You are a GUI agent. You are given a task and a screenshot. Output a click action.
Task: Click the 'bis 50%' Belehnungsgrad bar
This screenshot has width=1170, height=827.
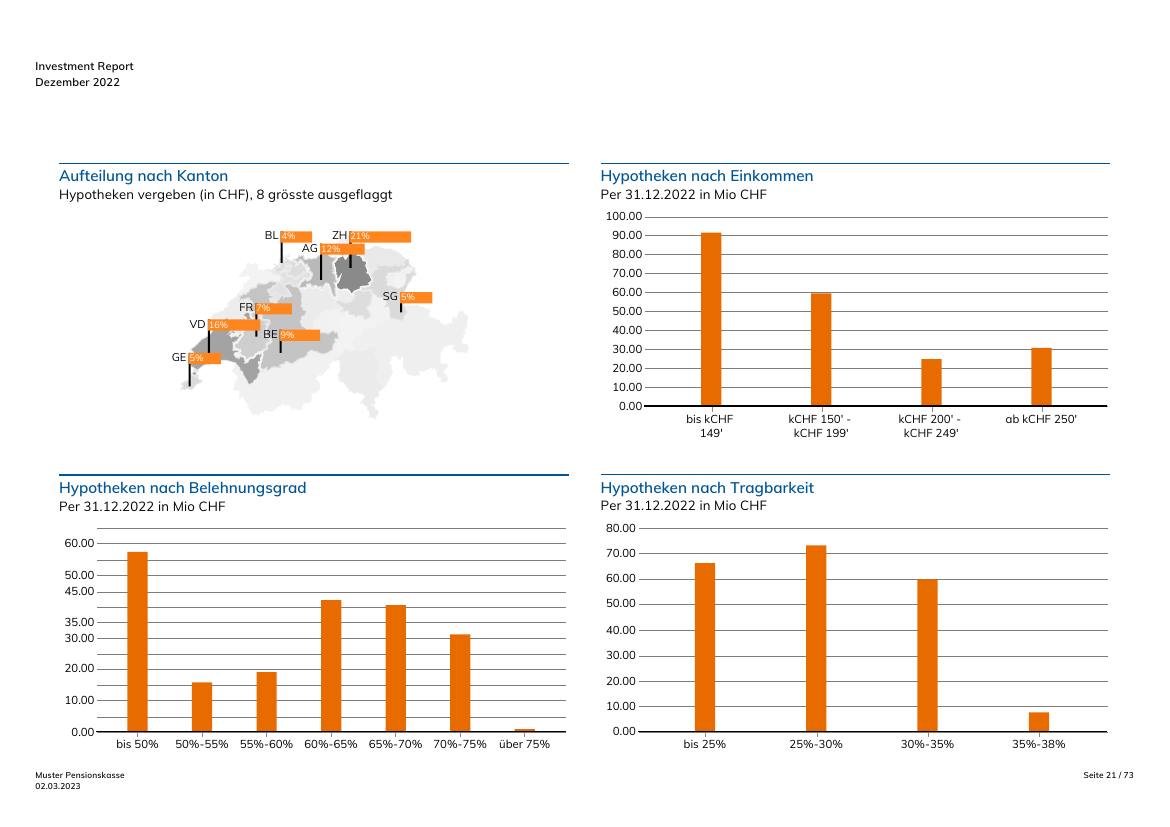137,642
